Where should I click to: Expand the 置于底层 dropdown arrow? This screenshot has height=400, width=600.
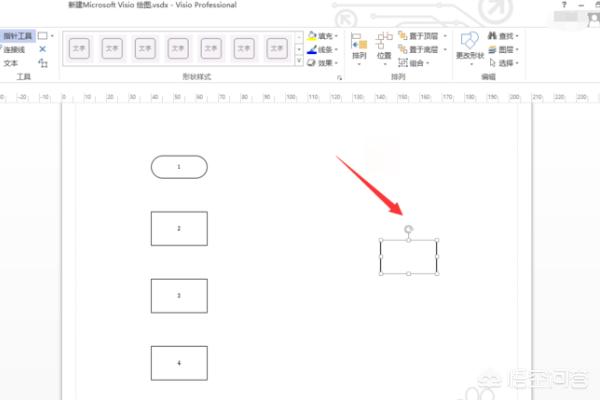445,49
